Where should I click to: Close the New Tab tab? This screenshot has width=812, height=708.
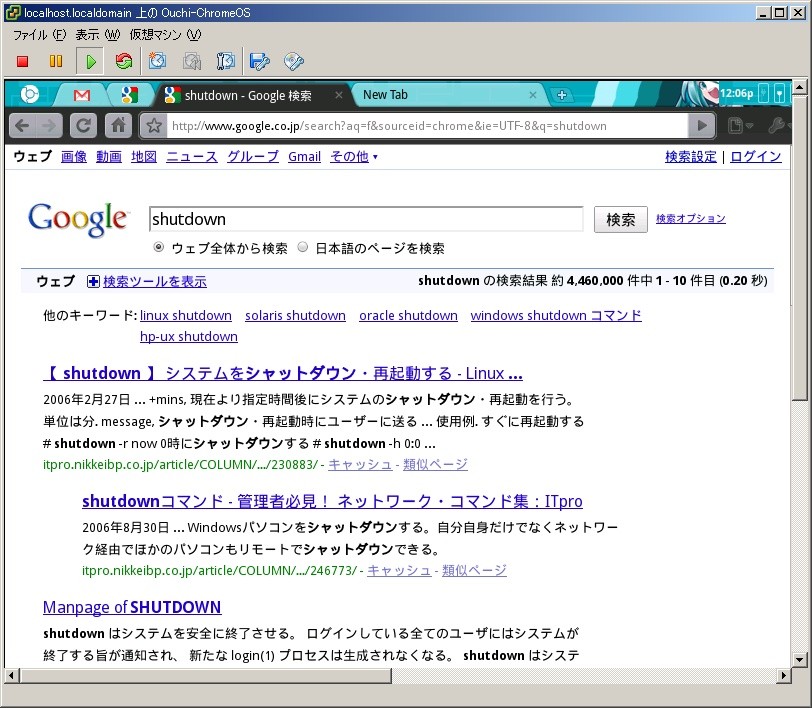532,95
